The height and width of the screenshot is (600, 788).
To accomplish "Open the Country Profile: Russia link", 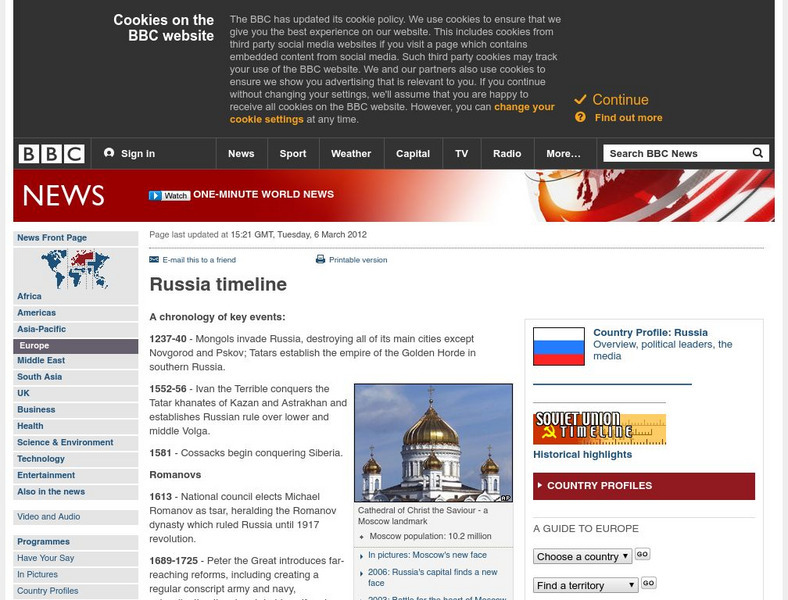I will tap(650, 332).
